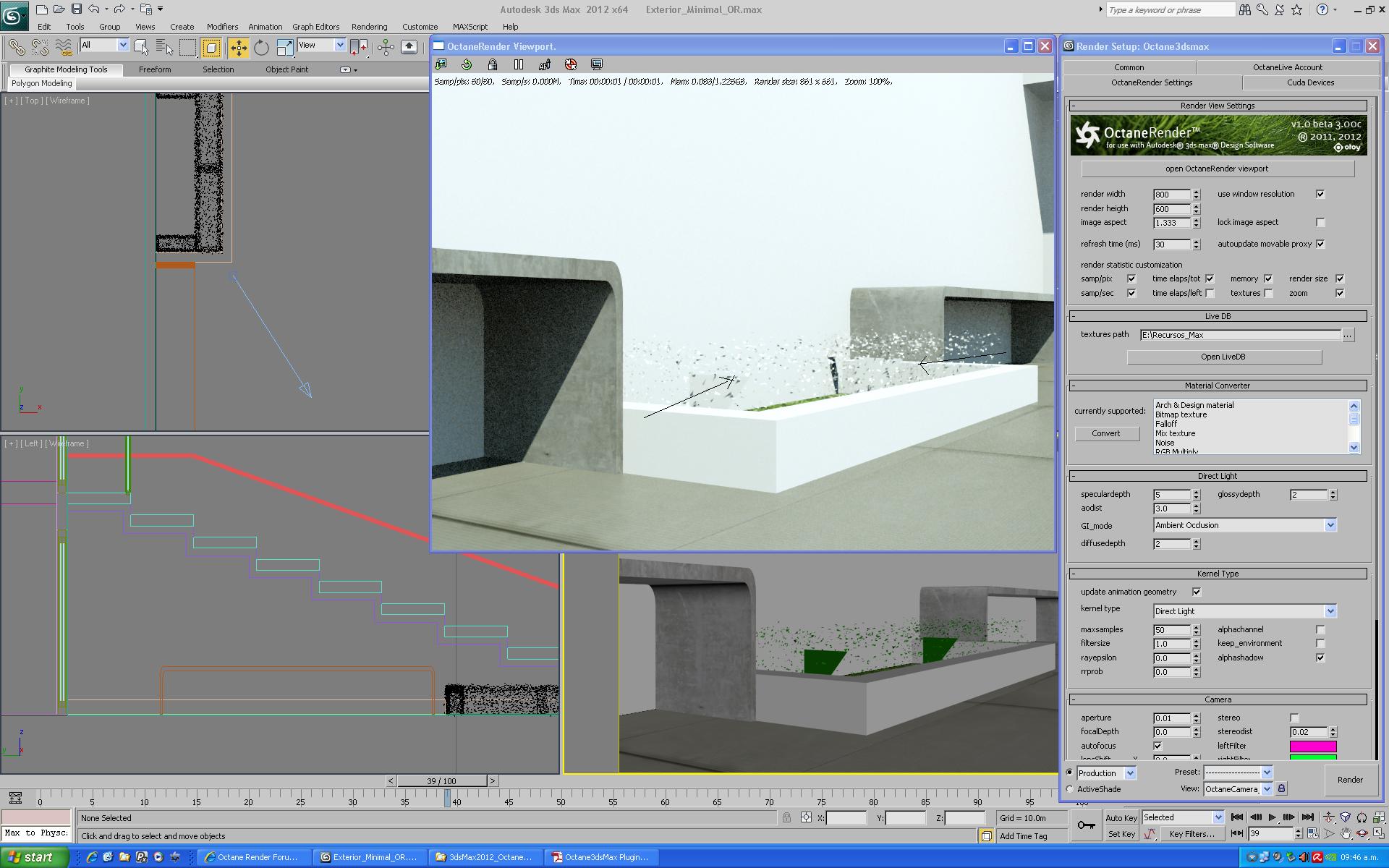Uncheck use window resolution checkbox
This screenshot has width=1389, height=868.
[1320, 194]
